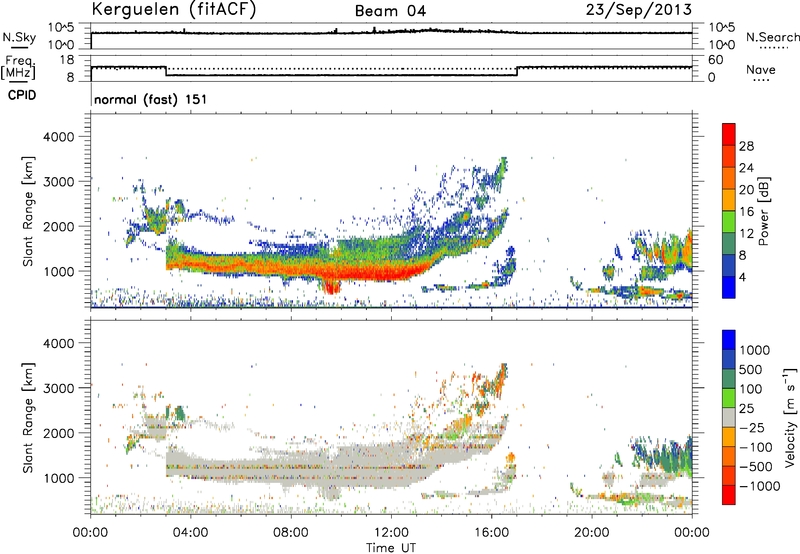Click 2000 tick on Velocity panel range axis
Screen dimensions: 800x554
(58, 433)
